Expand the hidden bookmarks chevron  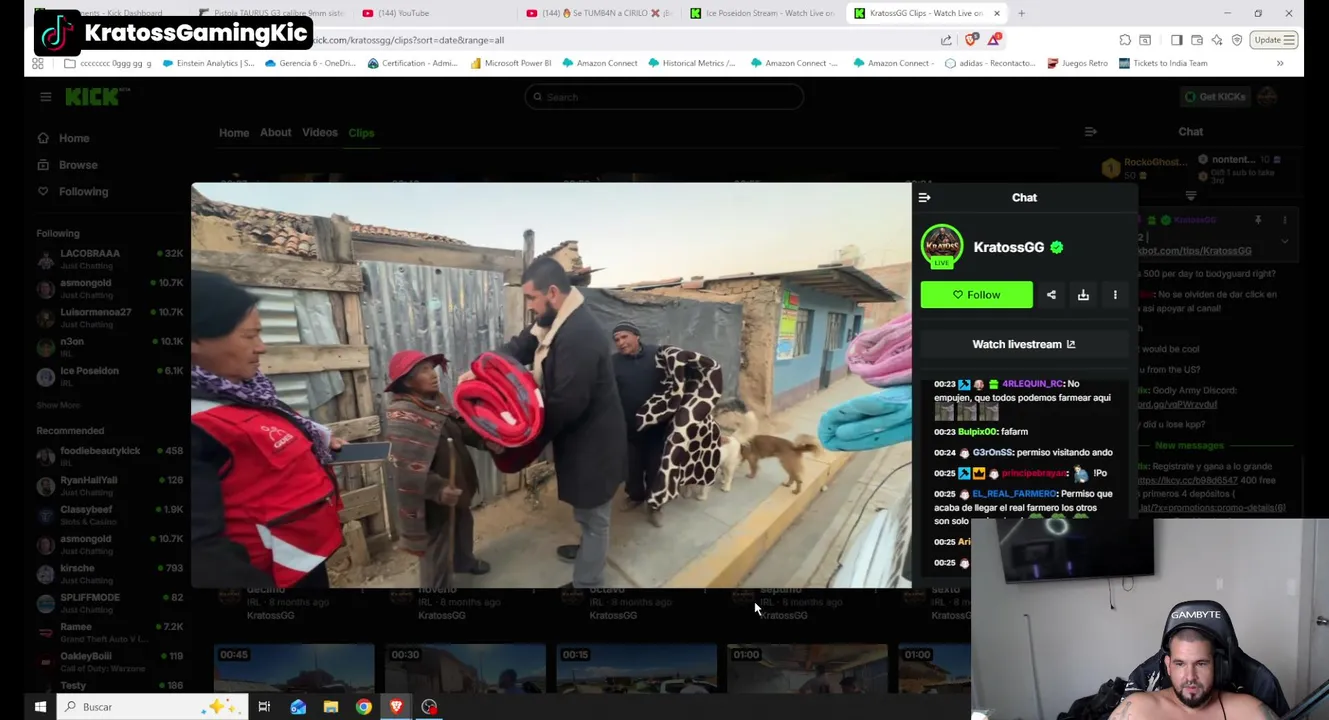(x=1280, y=63)
